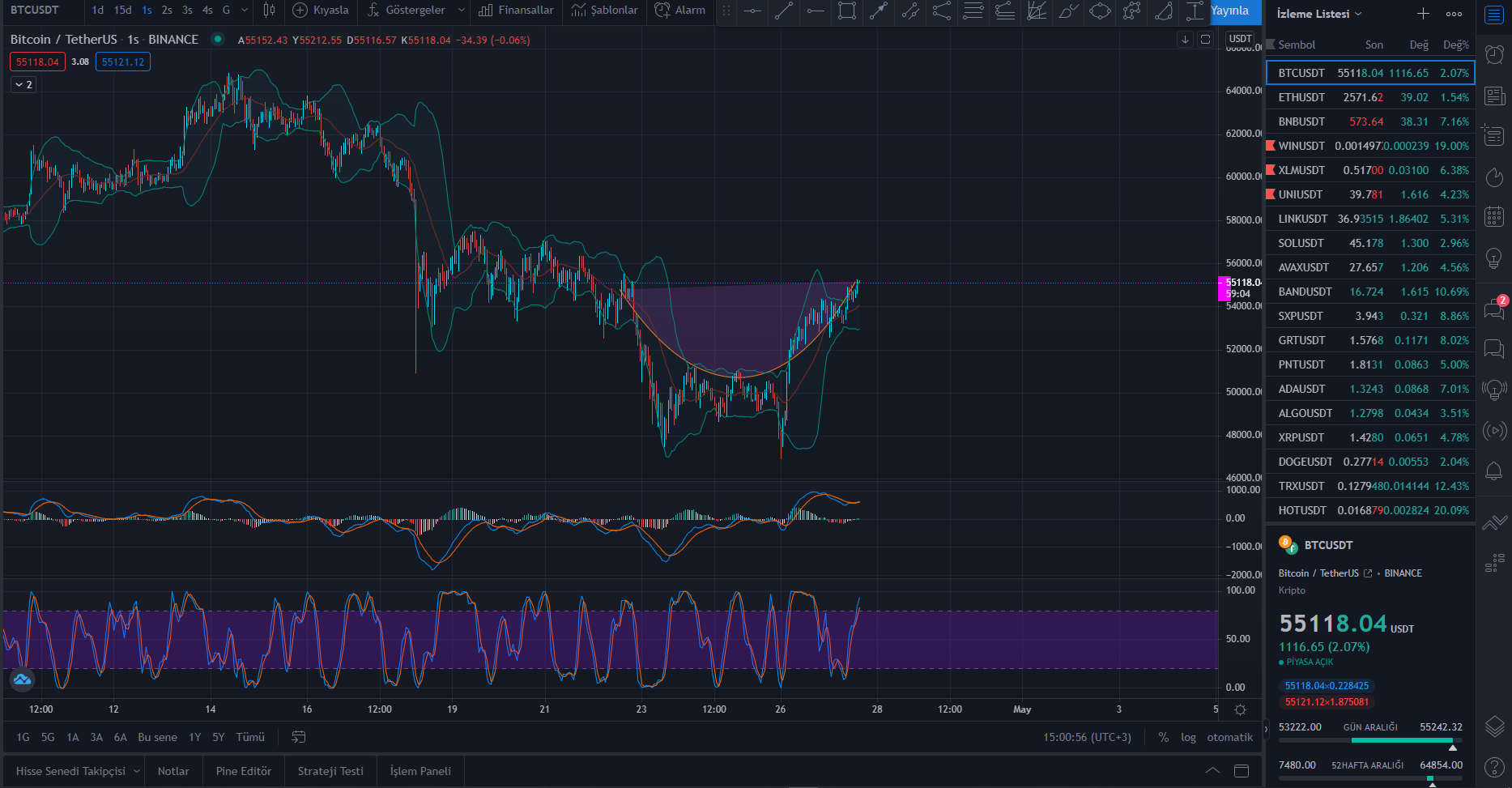This screenshot has height=788, width=1512.
Task: Set range to Bu sene
Action: pos(157,737)
